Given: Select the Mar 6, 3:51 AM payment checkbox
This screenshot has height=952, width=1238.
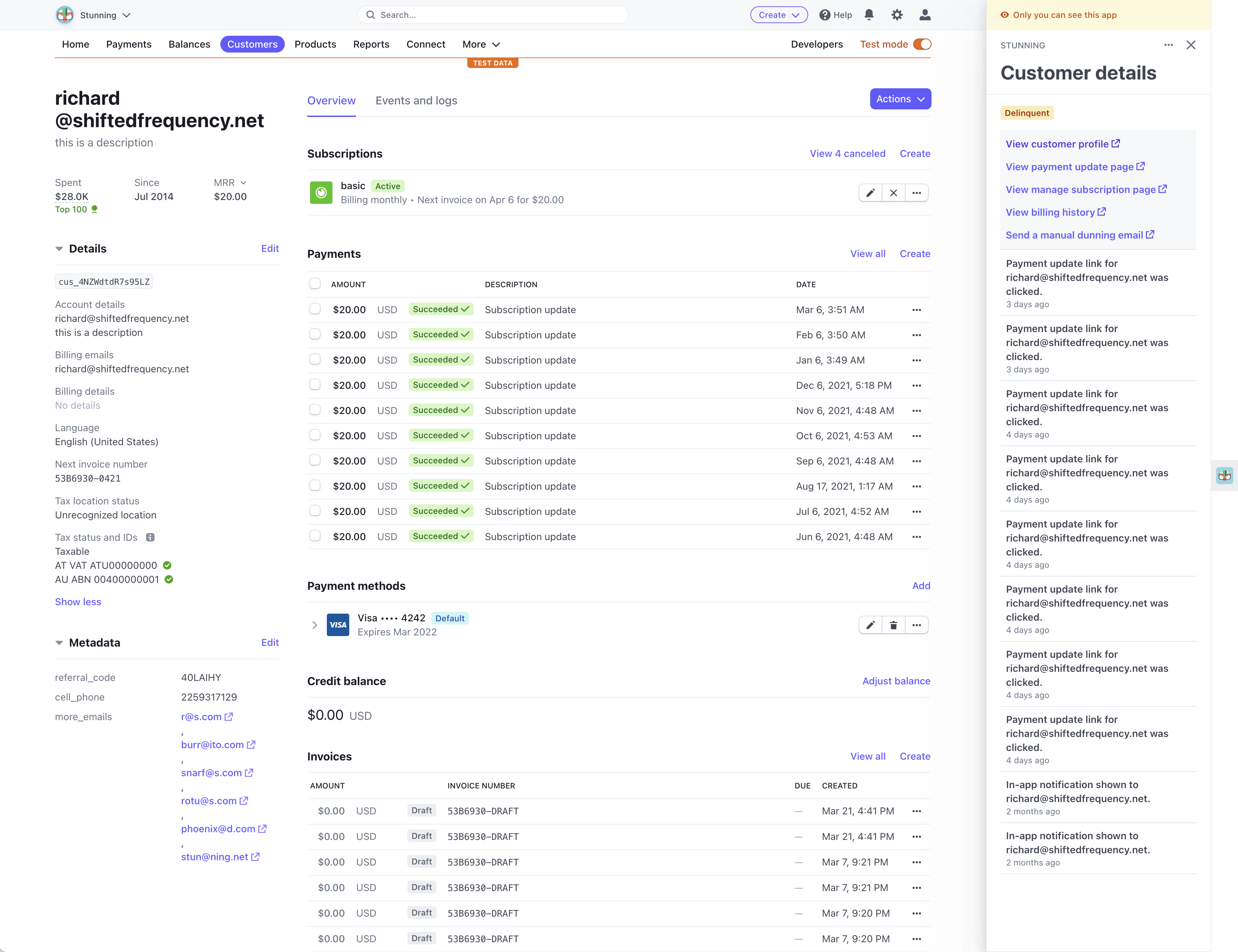Looking at the screenshot, I should (315, 309).
